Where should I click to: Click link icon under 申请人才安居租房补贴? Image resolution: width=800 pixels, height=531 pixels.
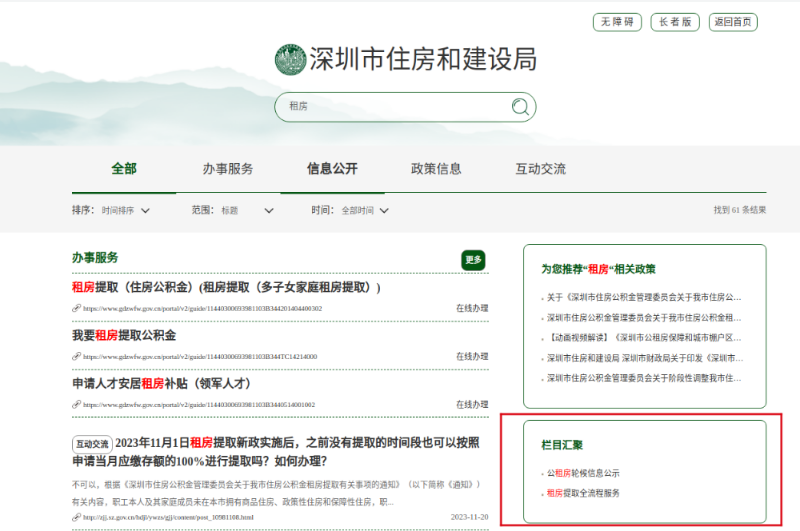coord(76,405)
